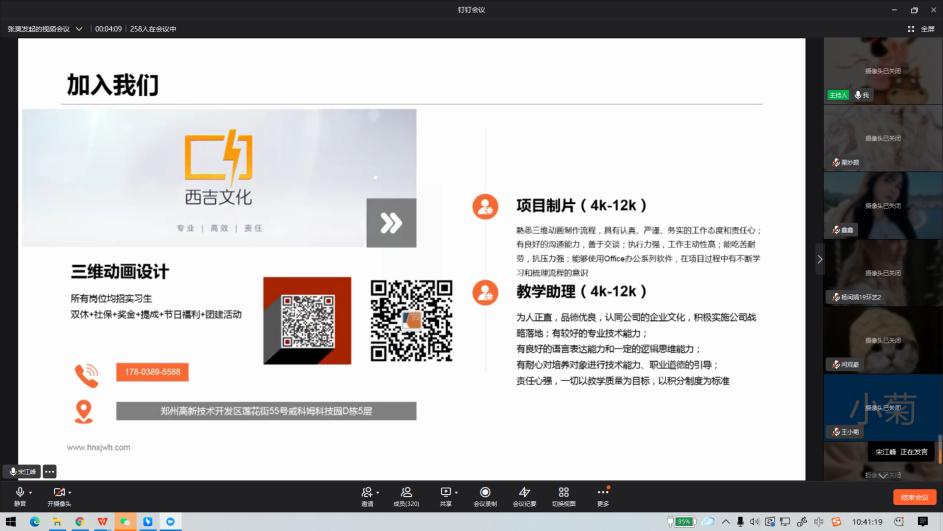The width and height of the screenshot is (943, 531).
Task: Open the members list (成员)
Action: 406,492
